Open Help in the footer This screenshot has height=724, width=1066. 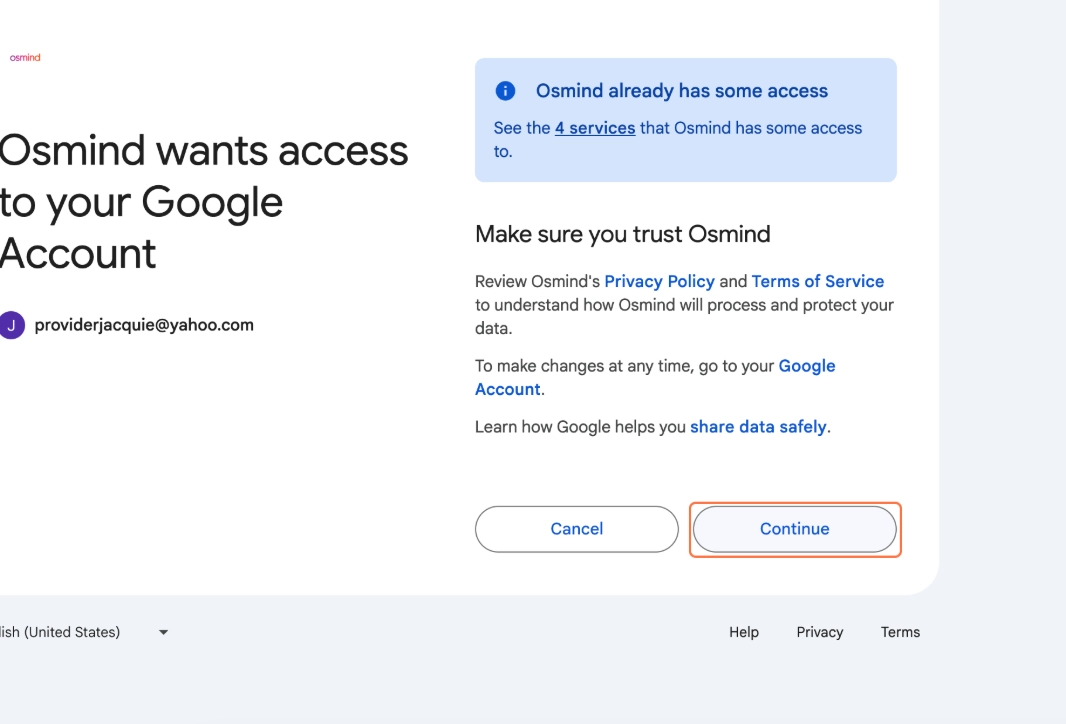coord(744,632)
